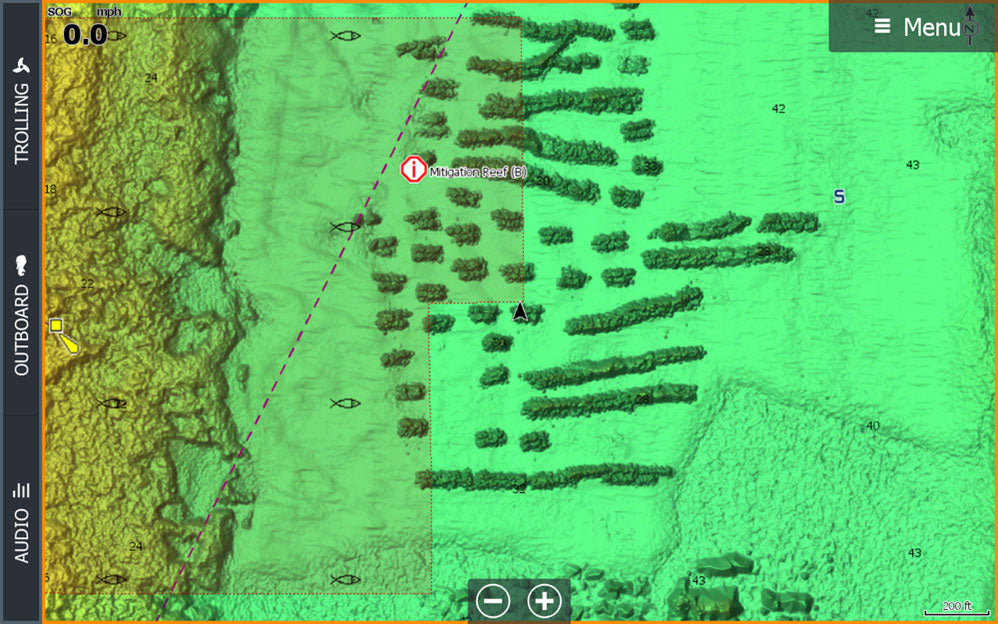Select the fish icon near the left depth contours
This screenshot has width=998, height=624.
[x=112, y=213]
